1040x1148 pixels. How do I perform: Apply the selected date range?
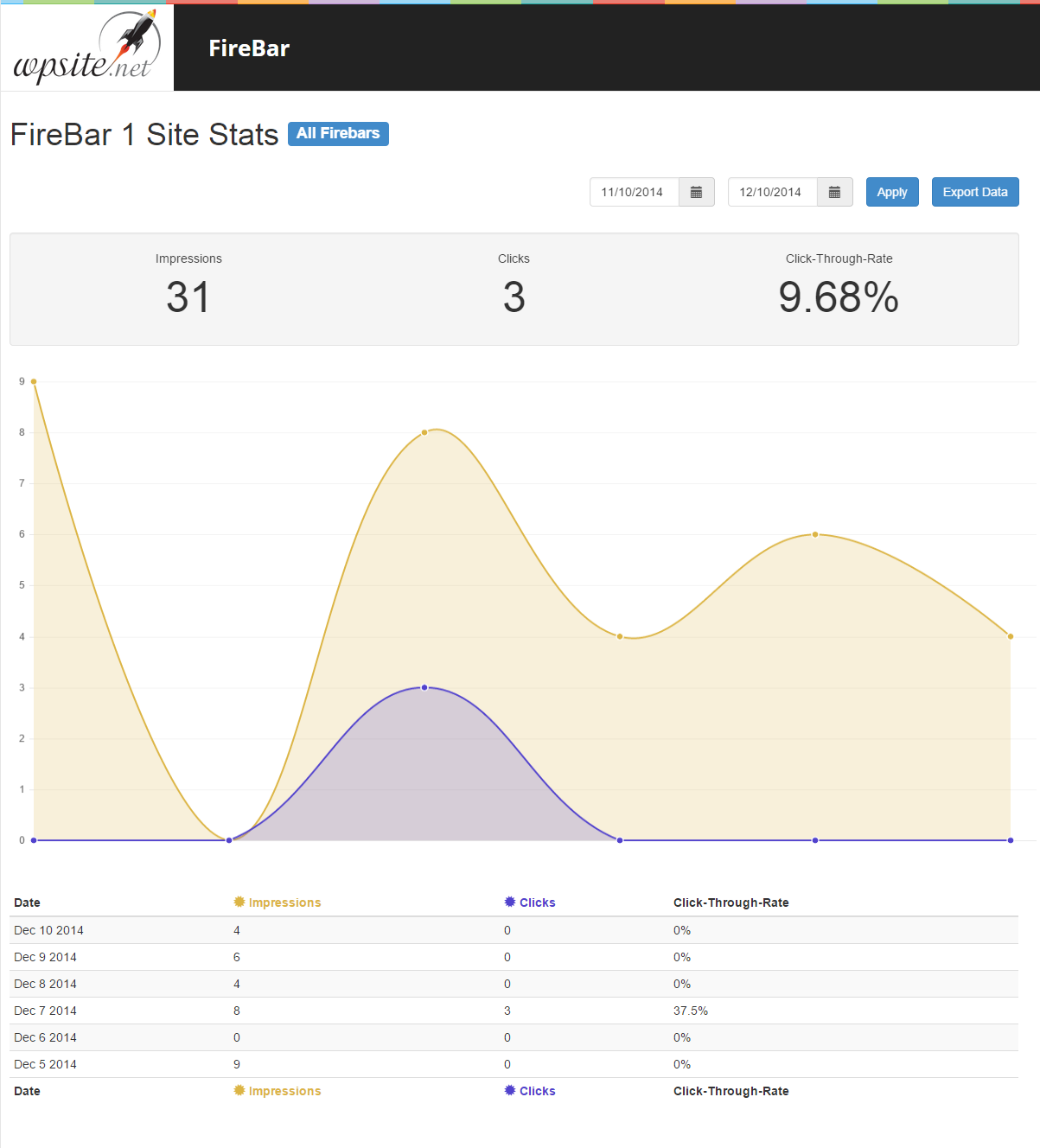pyautogui.click(x=892, y=192)
